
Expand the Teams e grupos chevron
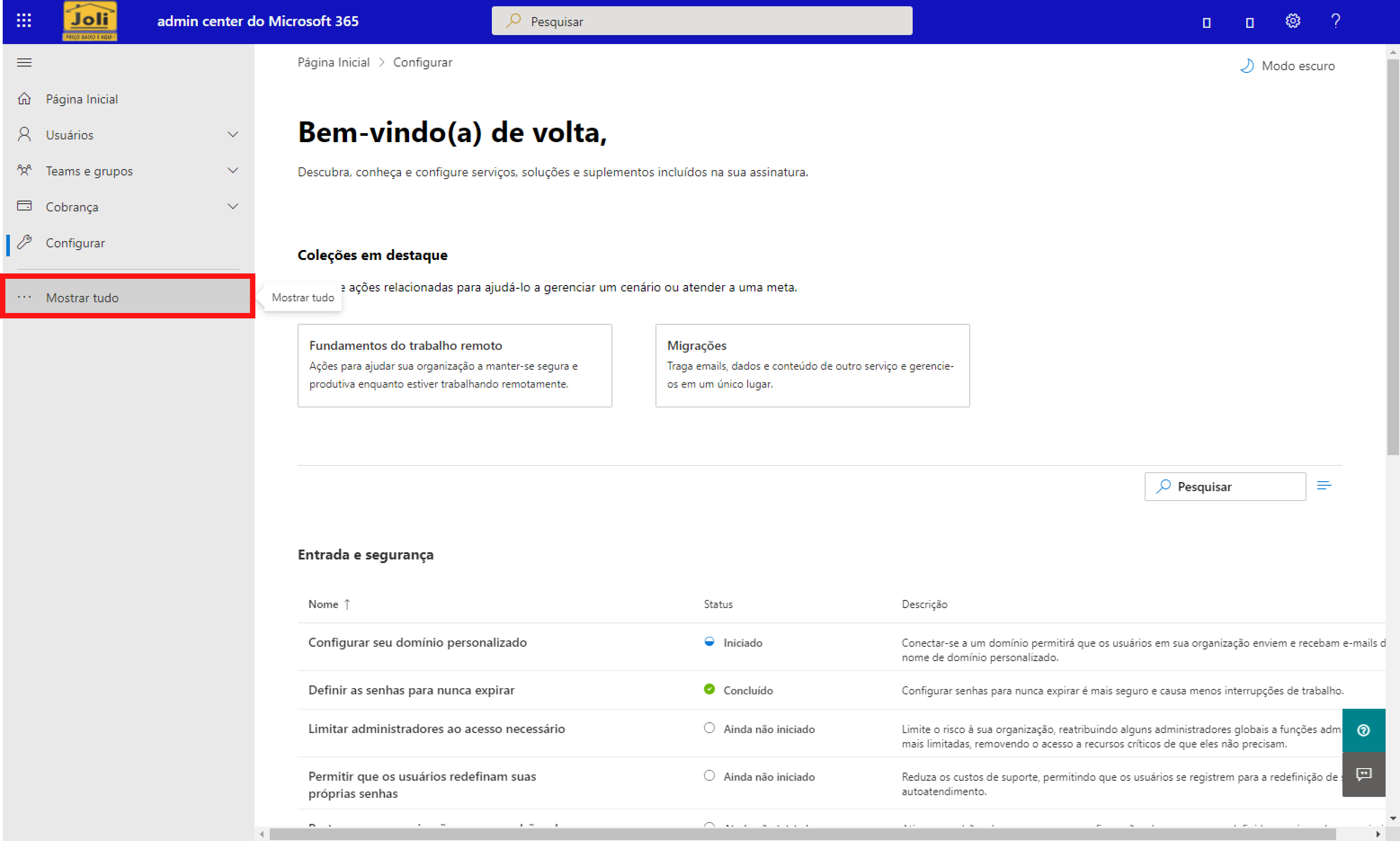(x=232, y=170)
